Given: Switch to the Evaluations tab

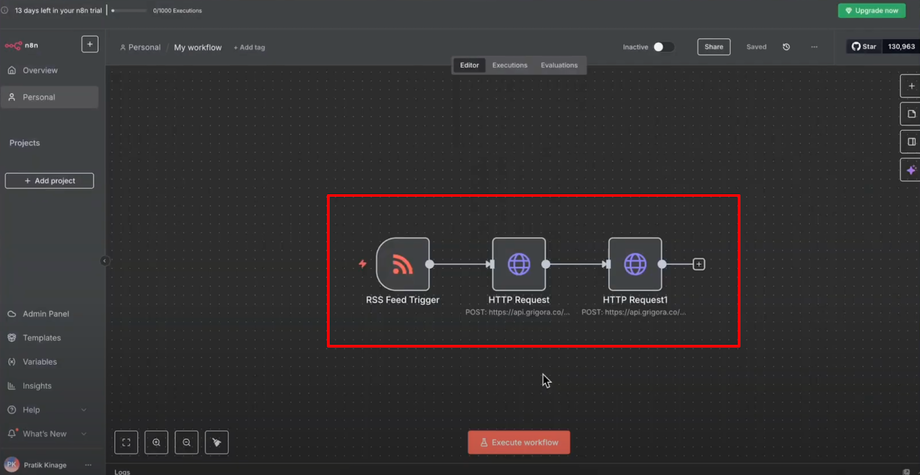Looking at the screenshot, I should point(559,65).
